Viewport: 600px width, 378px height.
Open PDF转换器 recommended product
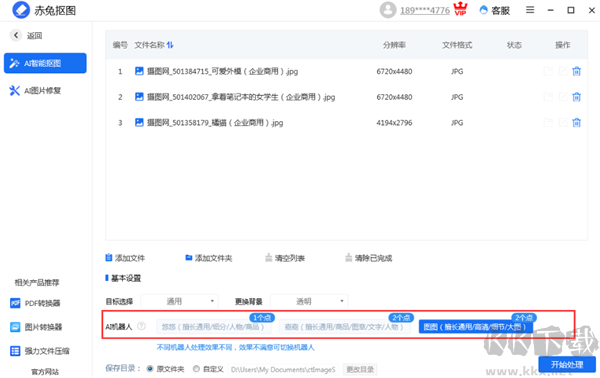pos(35,303)
